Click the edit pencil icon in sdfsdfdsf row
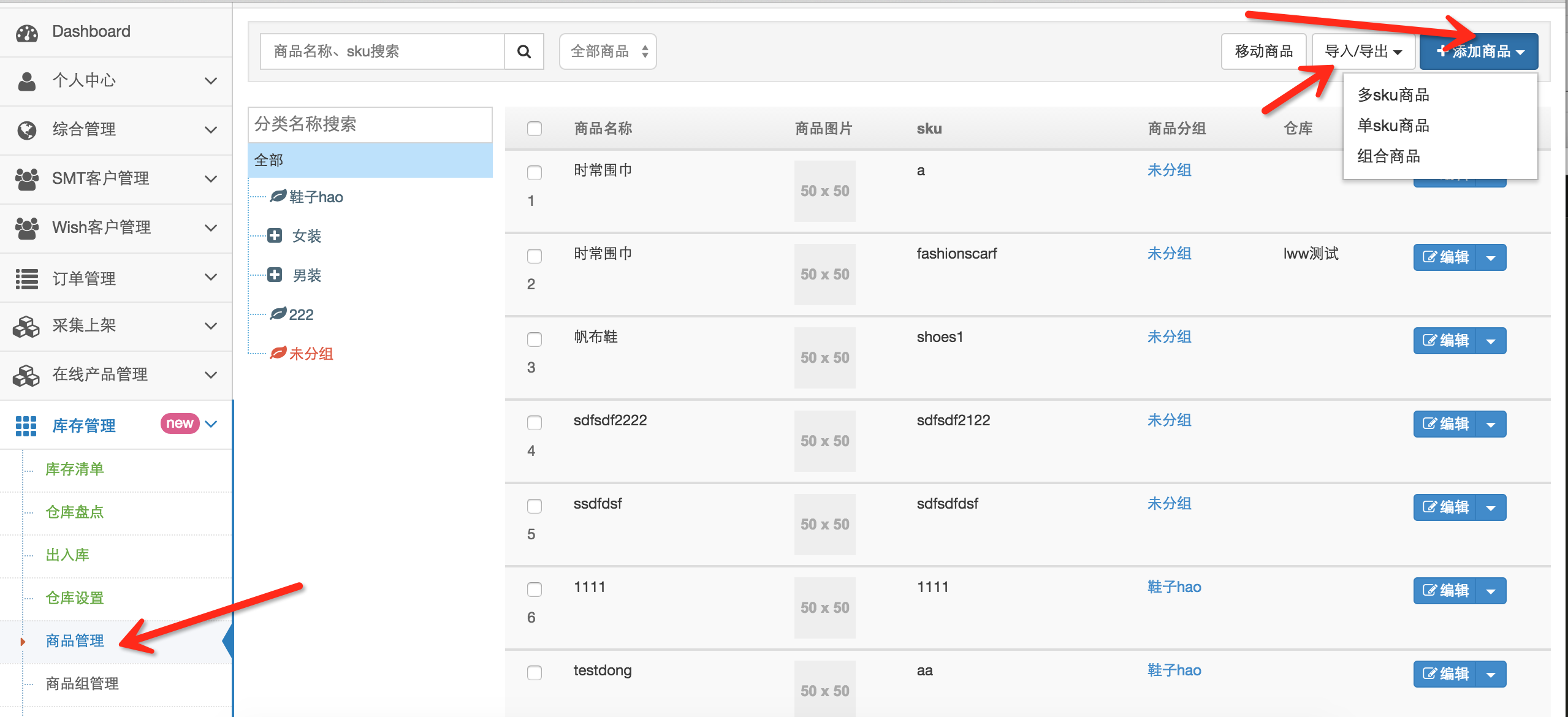This screenshot has width=1568, height=717. pyautogui.click(x=1429, y=507)
